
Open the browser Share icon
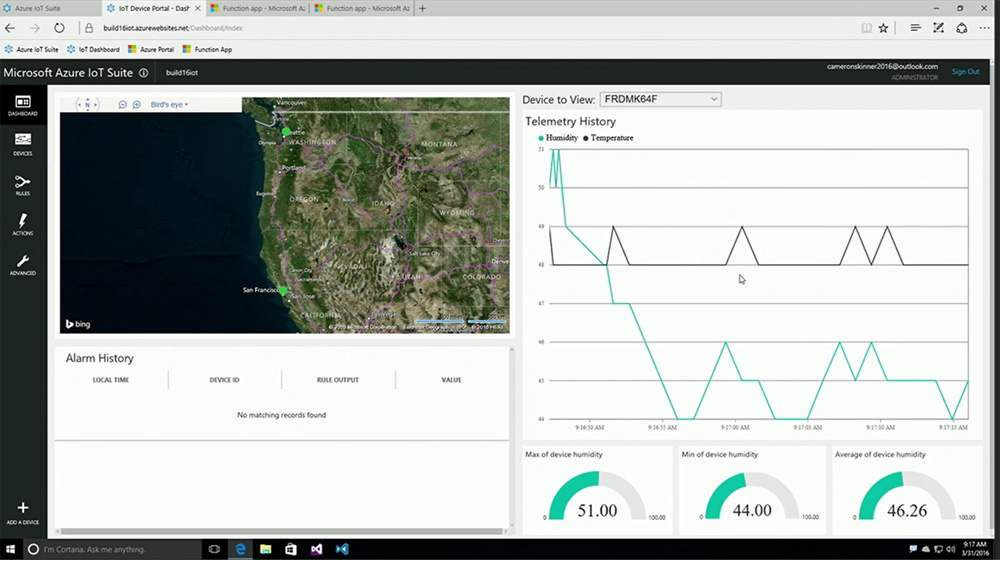tap(962, 28)
